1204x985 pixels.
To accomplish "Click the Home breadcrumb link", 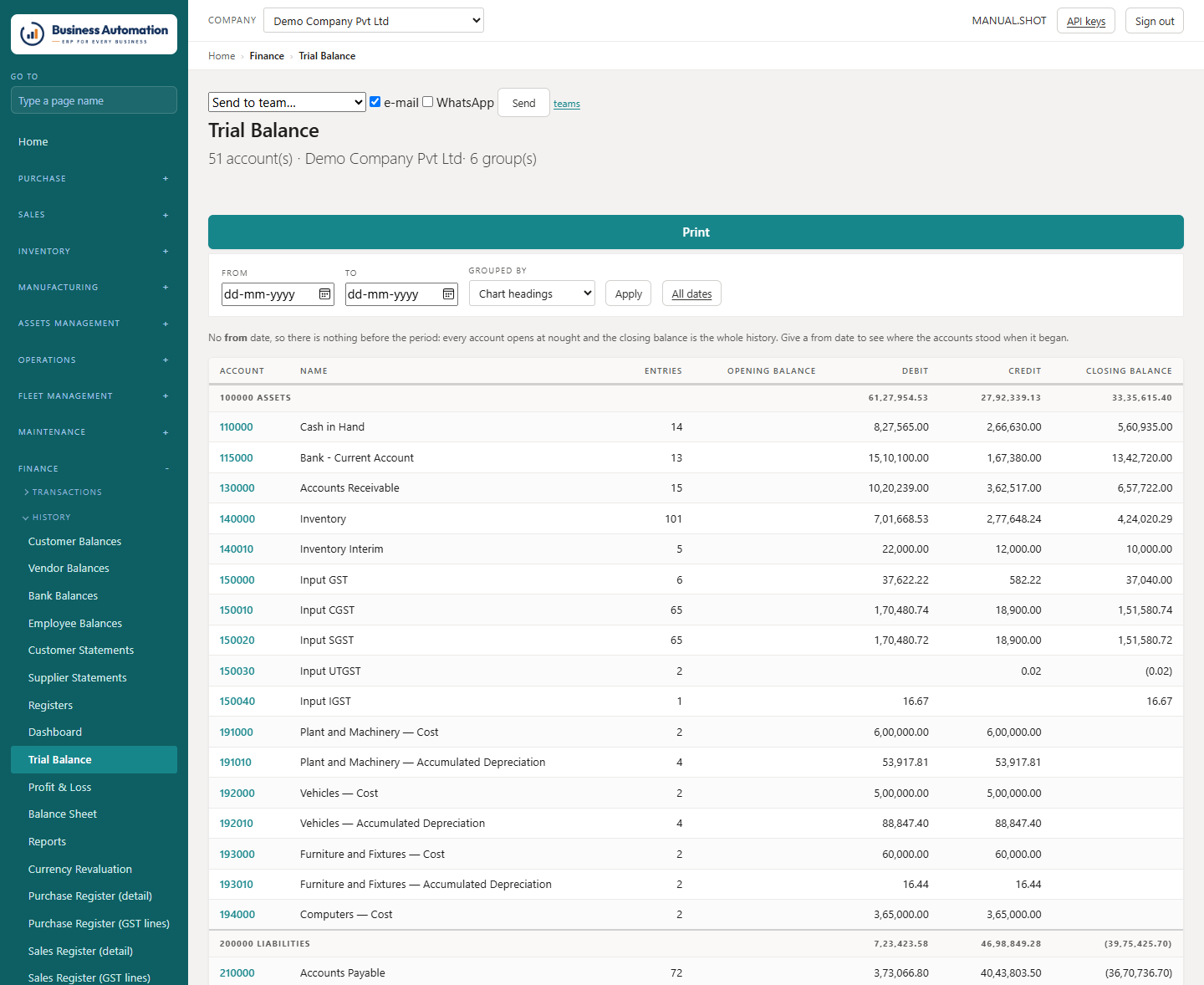I will 222,56.
